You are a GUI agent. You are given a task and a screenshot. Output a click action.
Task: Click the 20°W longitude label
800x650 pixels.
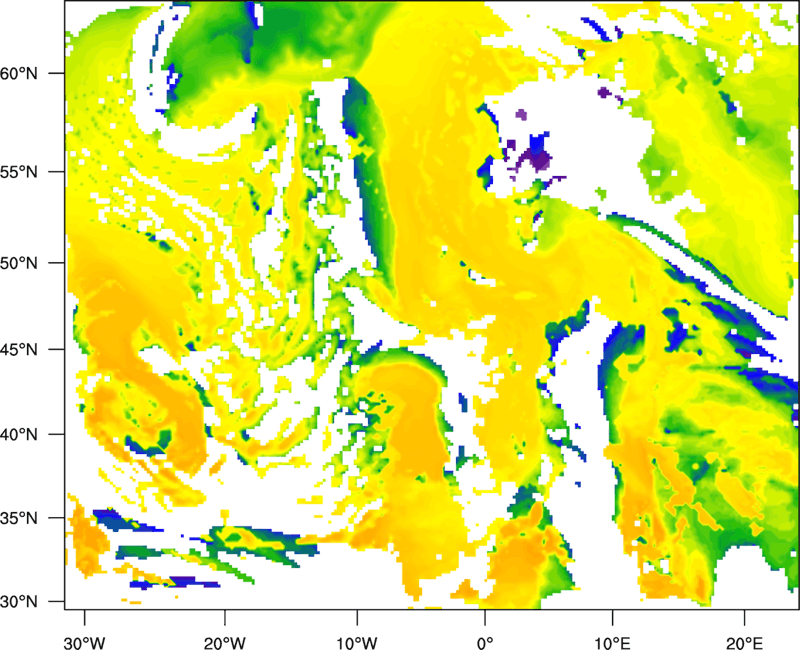coord(224,643)
